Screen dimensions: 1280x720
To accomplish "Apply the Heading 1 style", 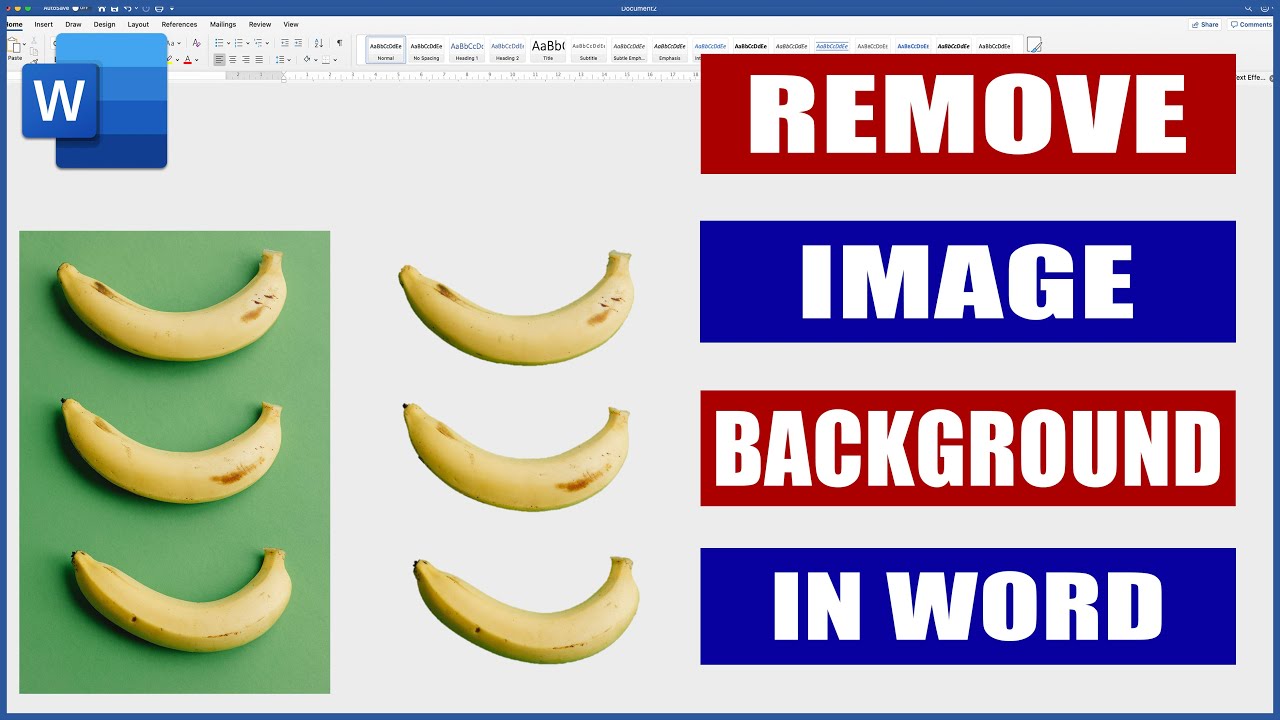I will (467, 50).
